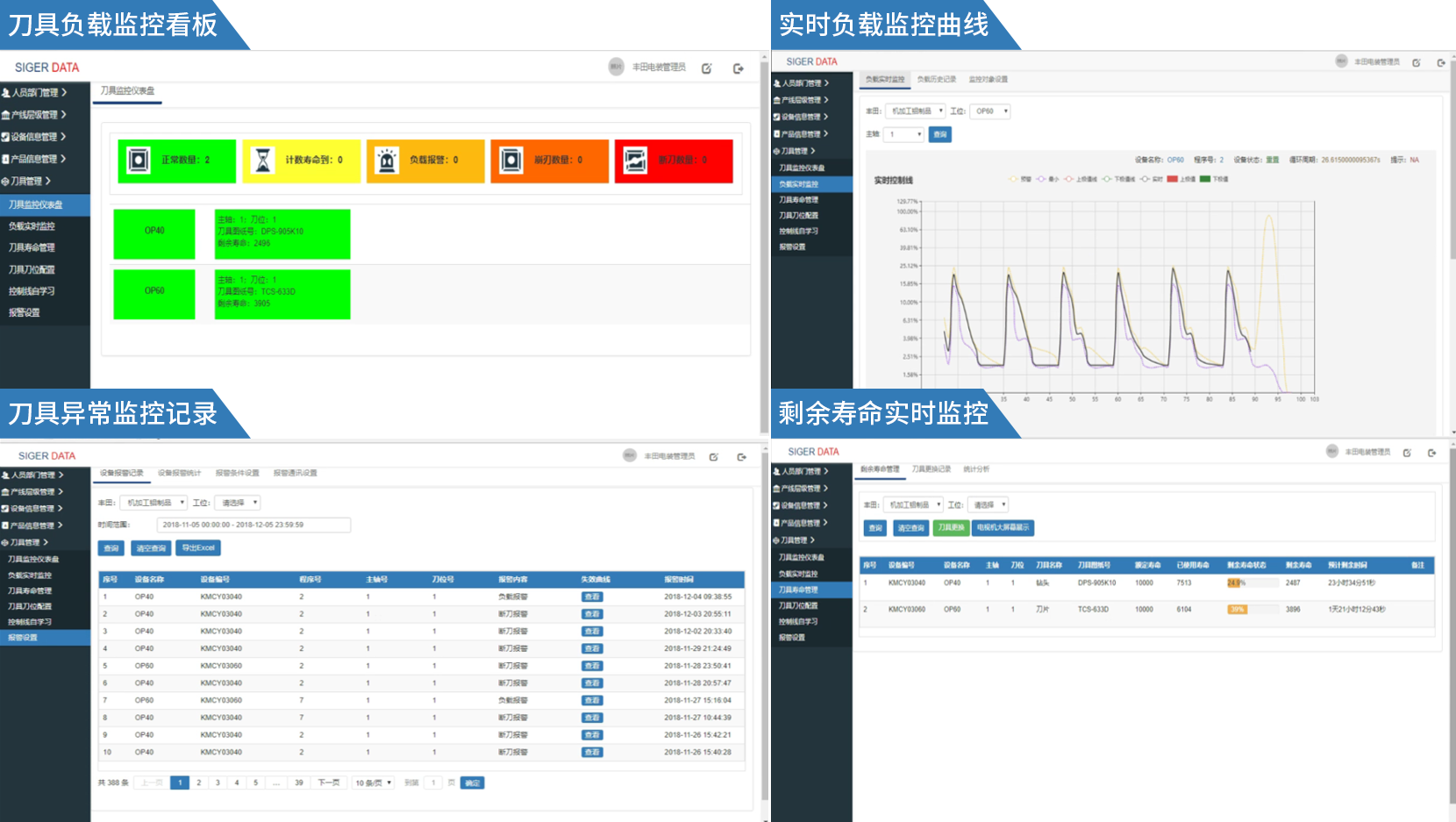Image resolution: width=1456 pixels, height=822 pixels.
Task: Click the hourglass icon on 计数寿命到 card
Action: [263, 161]
